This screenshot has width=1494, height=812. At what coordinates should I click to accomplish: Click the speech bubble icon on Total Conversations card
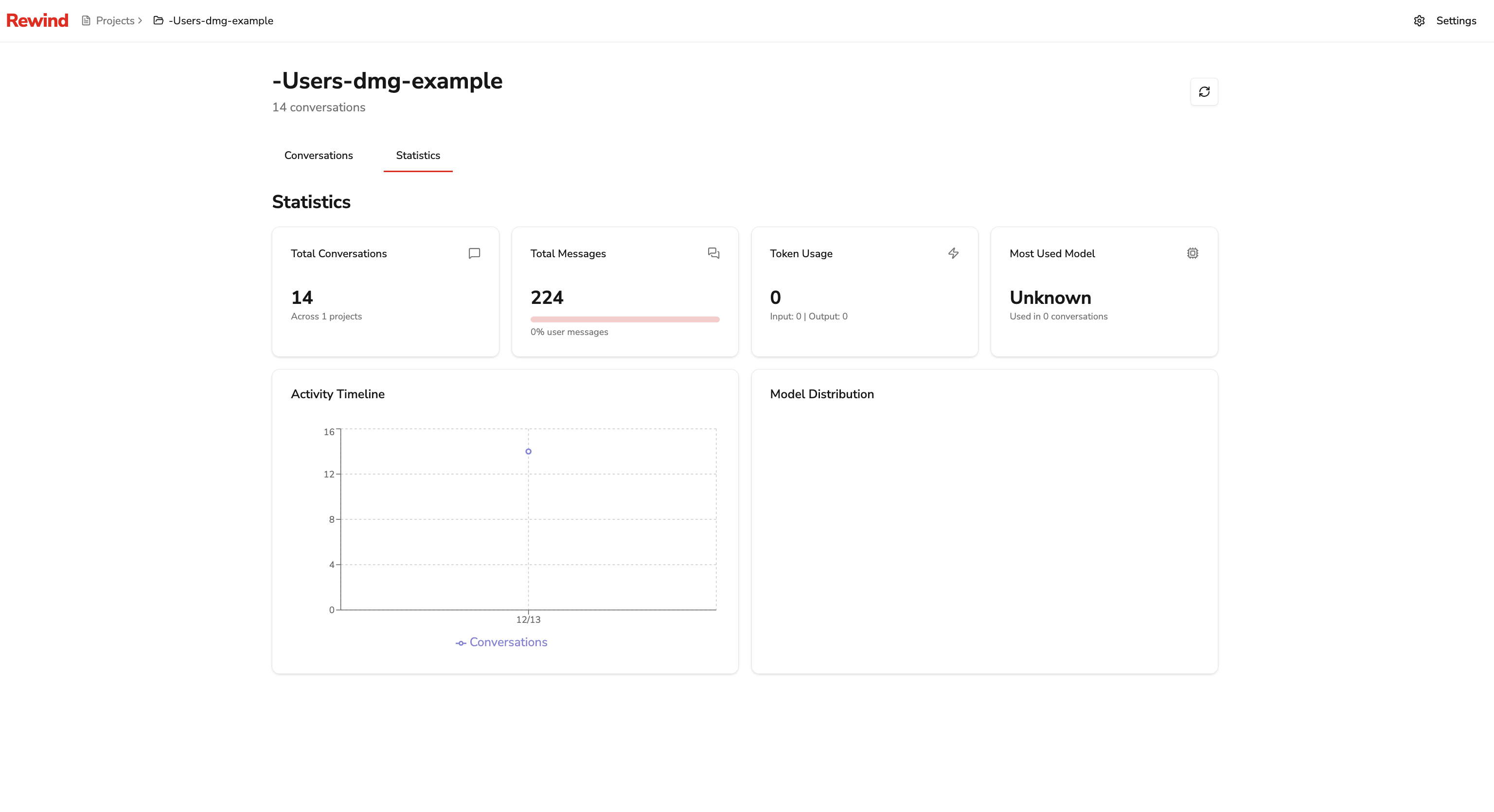coord(474,253)
